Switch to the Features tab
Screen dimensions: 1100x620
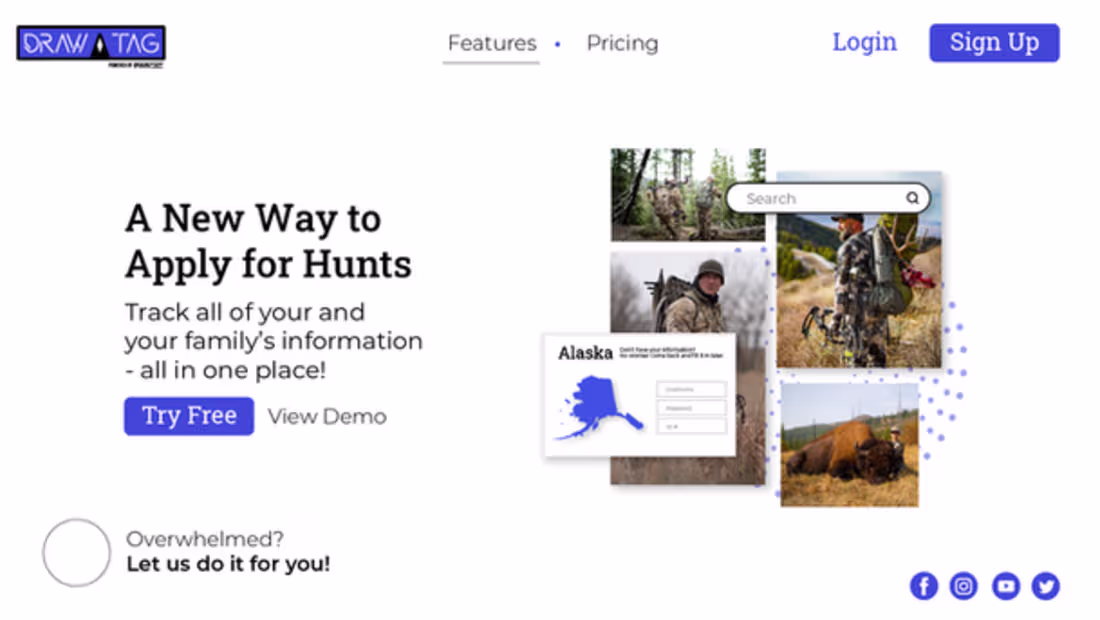pos(491,44)
